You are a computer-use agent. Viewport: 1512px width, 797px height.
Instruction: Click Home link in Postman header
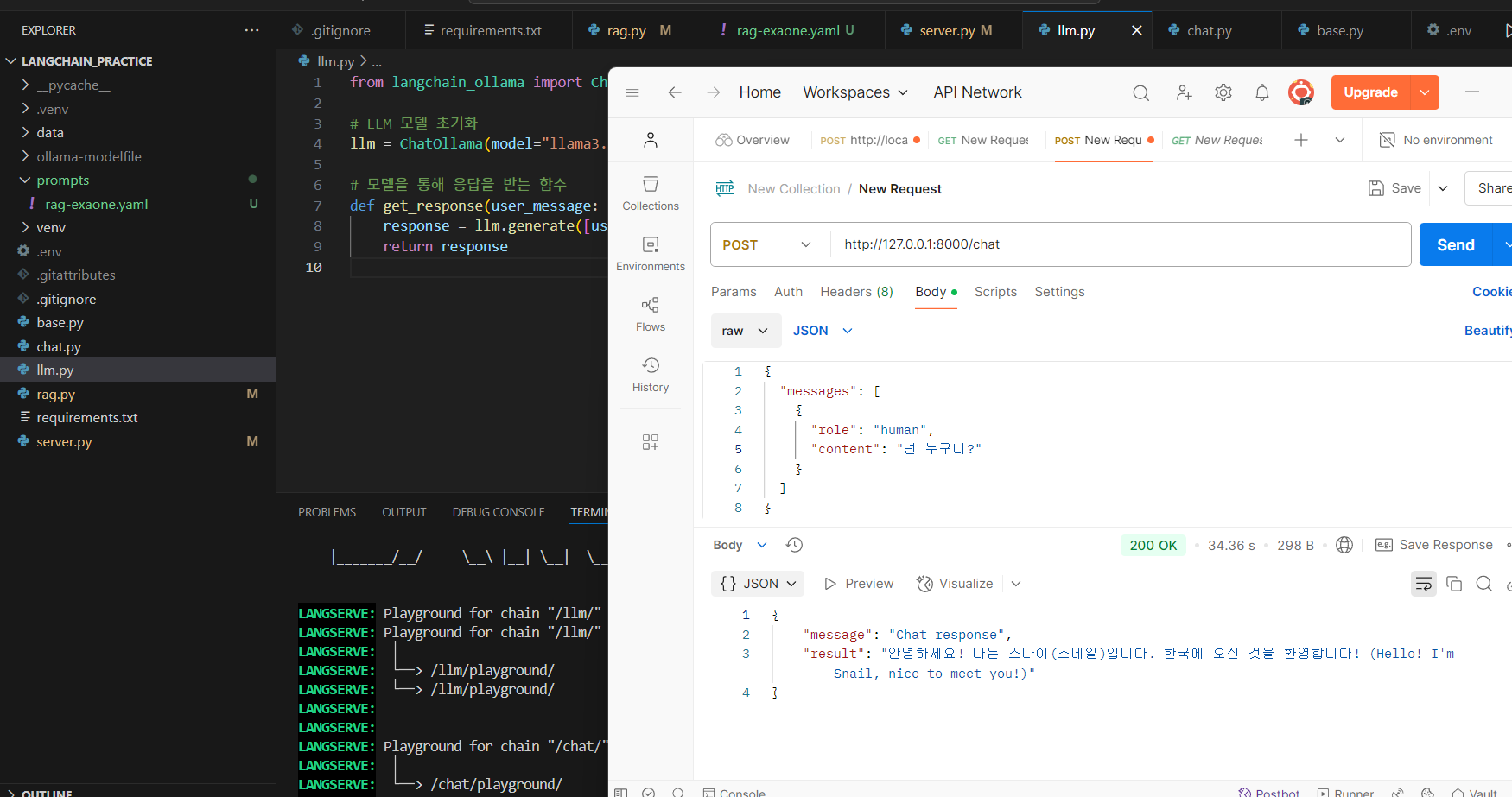[x=760, y=92]
